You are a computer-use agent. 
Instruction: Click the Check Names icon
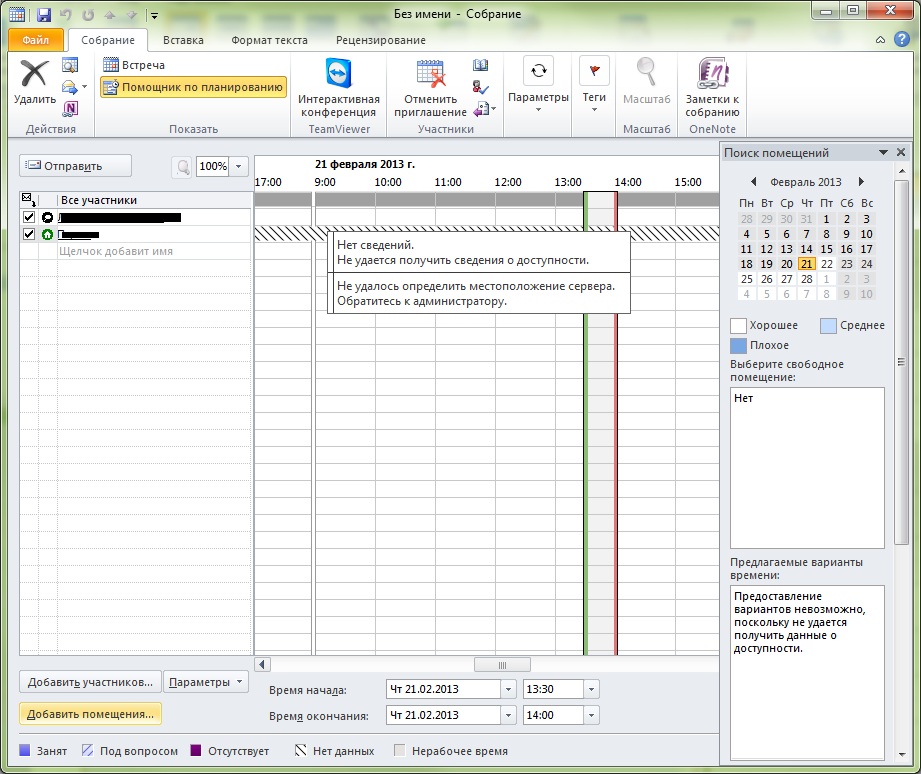click(x=480, y=87)
